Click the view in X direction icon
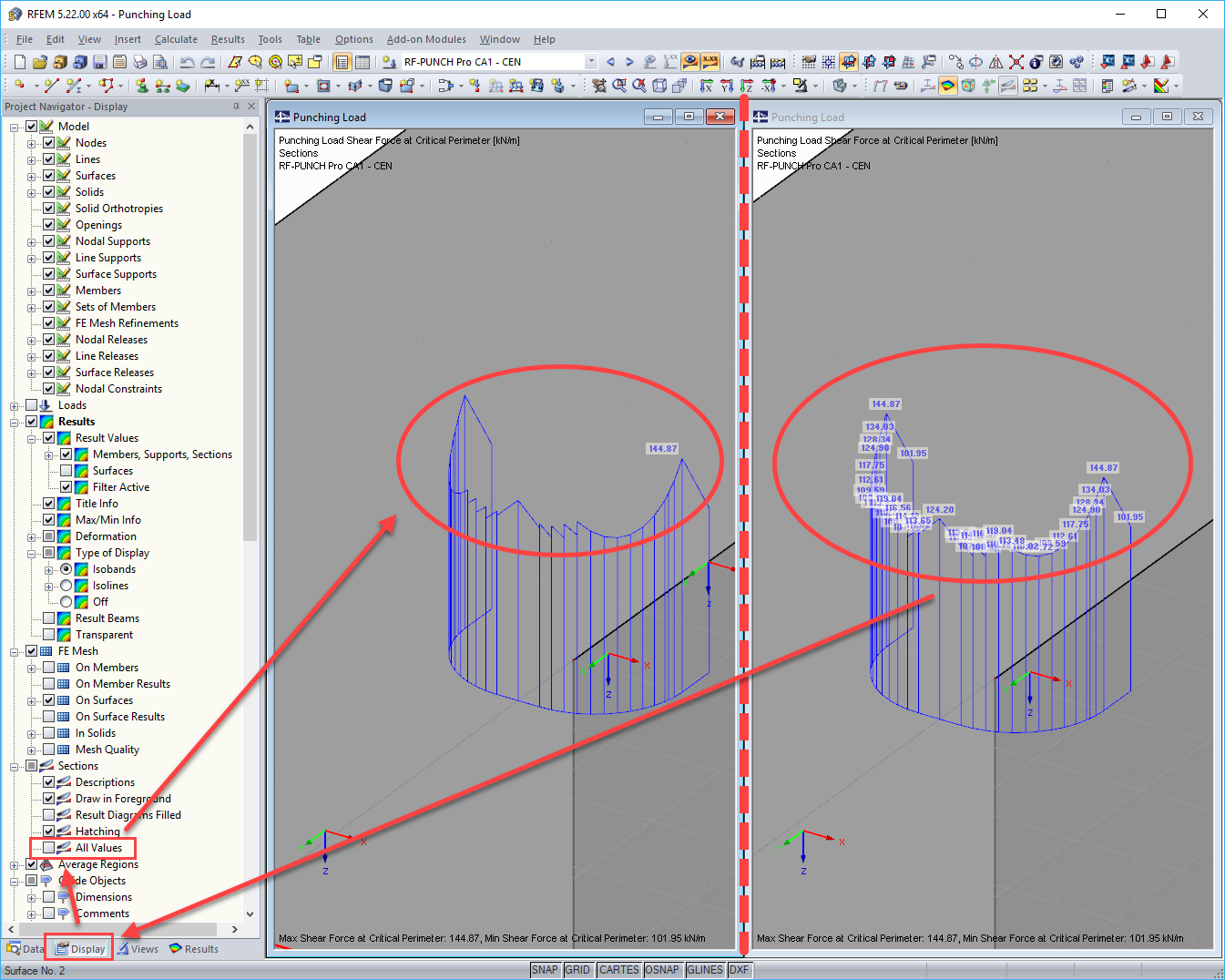The image size is (1225, 980). coord(707,86)
